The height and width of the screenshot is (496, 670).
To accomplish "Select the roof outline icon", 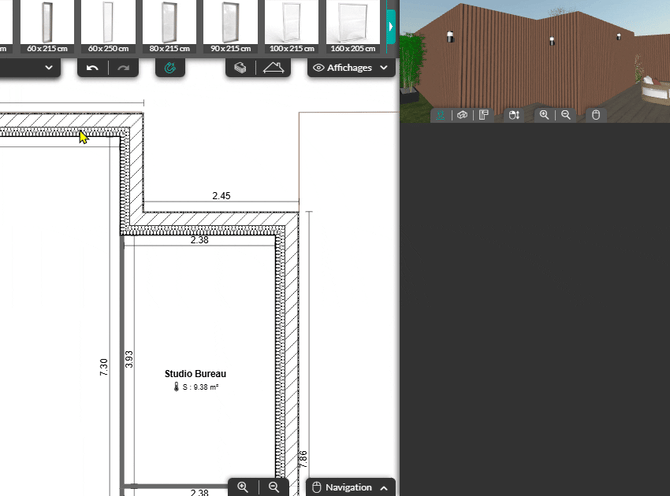I will tap(273, 68).
